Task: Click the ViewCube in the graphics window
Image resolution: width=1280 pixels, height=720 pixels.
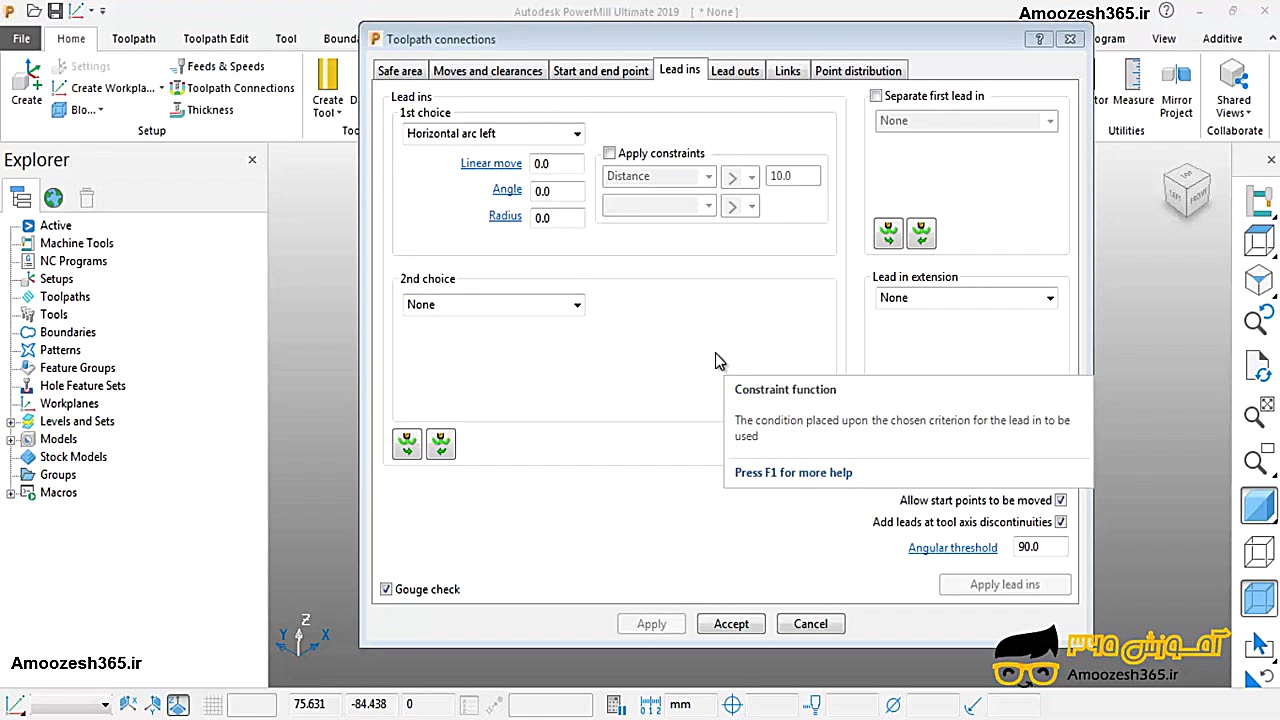Action: coord(1187,190)
